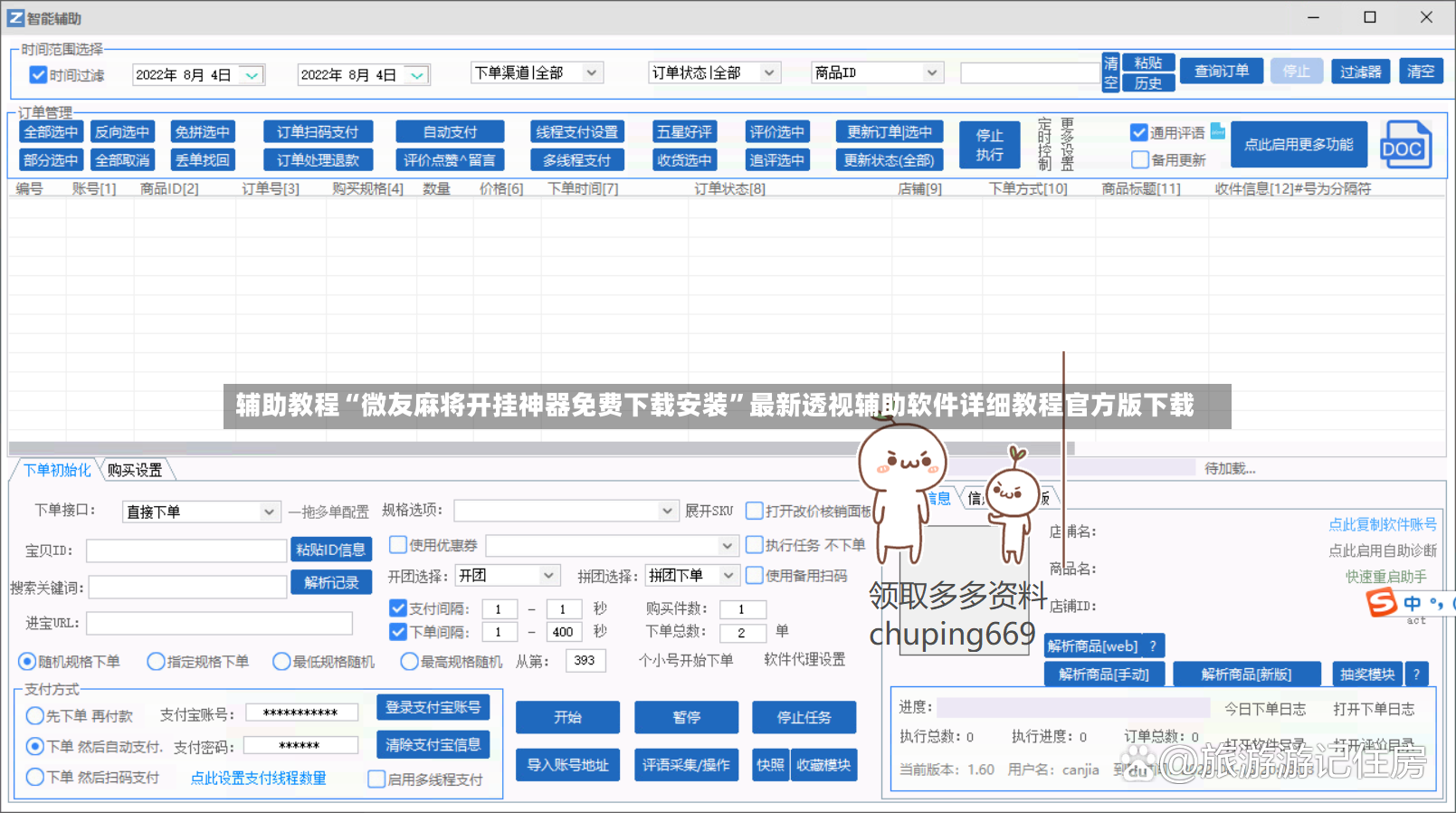Screen dimensions: 1456x813
Task: Click the 登录支付宝账号 button
Action: pyautogui.click(x=433, y=707)
